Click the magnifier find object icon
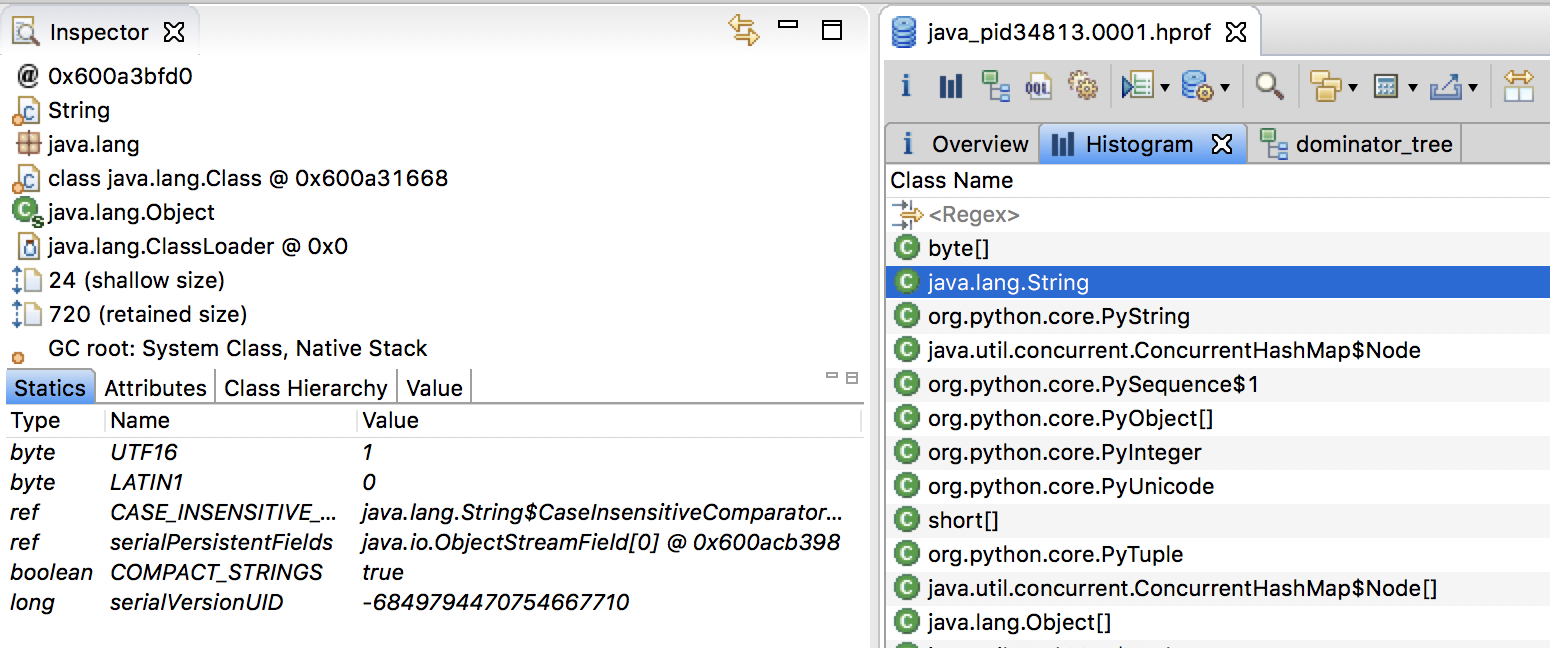Image resolution: width=1550 pixels, height=648 pixels. click(x=1270, y=86)
